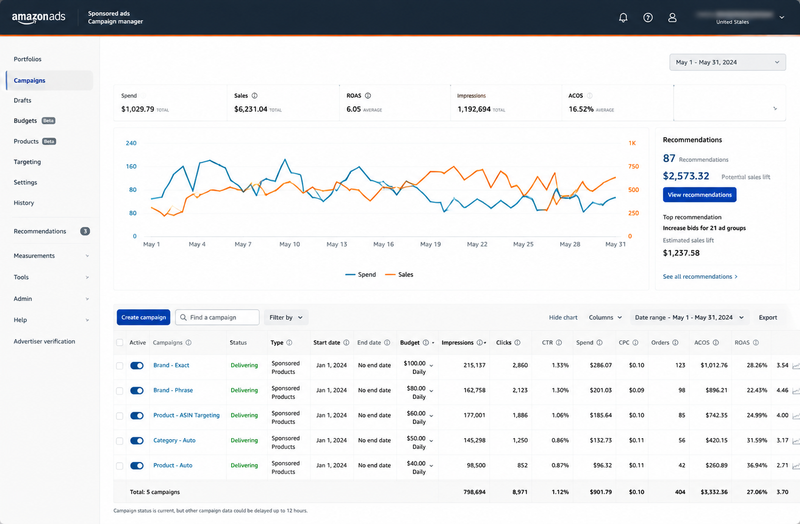
Task: Disable the Category - Auto campaign toggle
Action: pyautogui.click(x=137, y=440)
